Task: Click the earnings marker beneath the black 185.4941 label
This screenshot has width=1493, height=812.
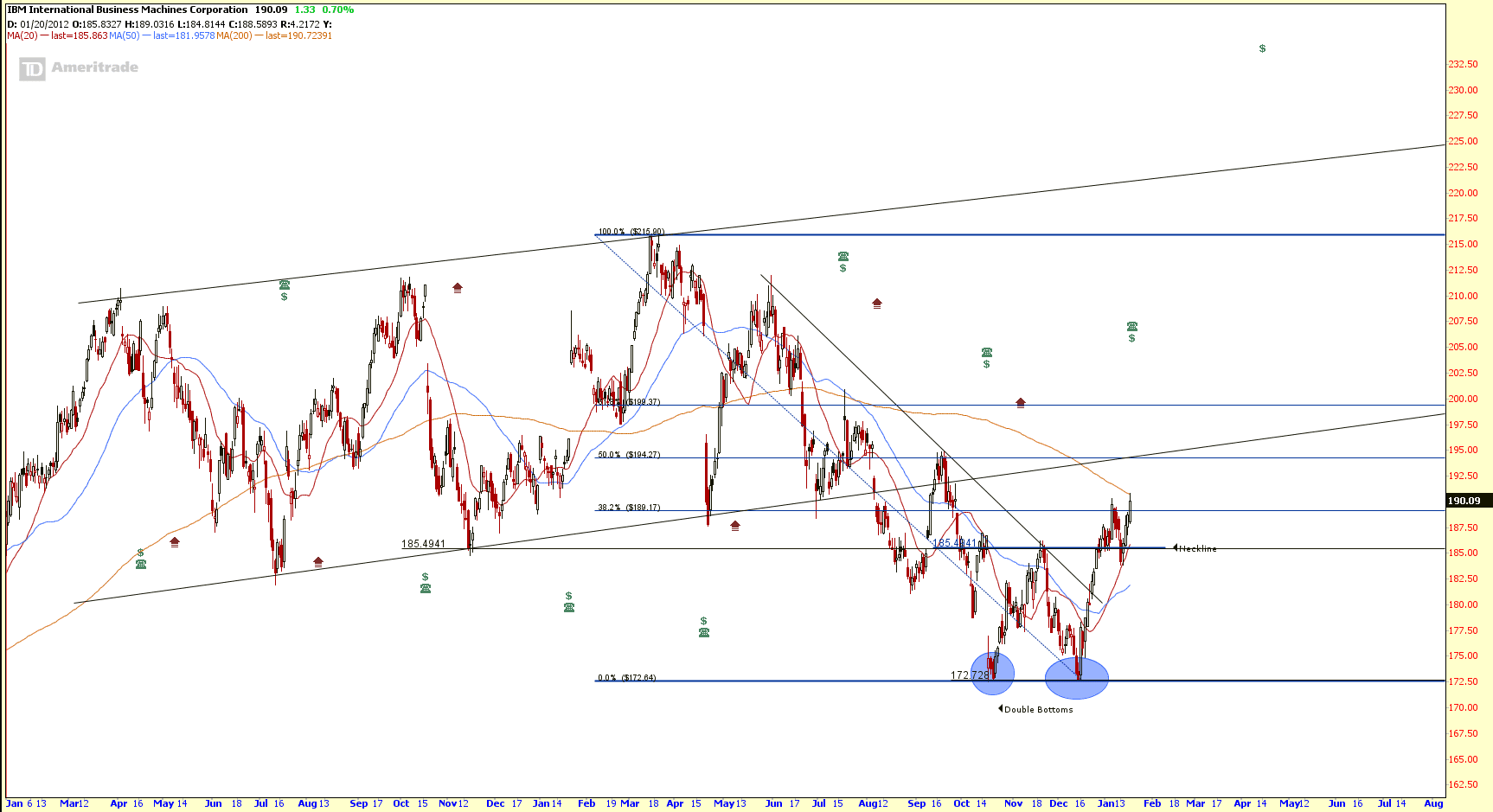Action: point(426,583)
